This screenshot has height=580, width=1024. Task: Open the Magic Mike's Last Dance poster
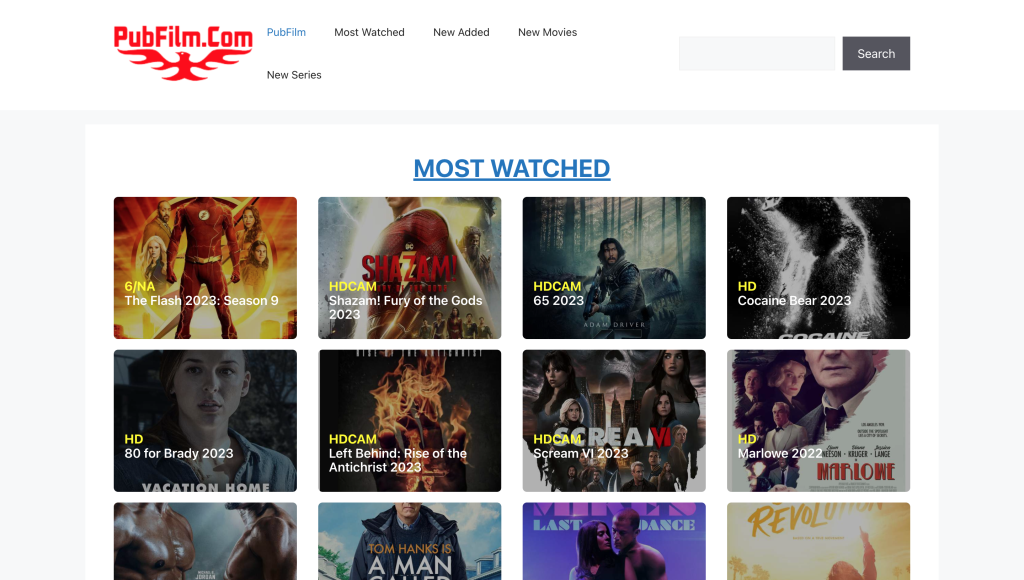pyautogui.click(x=614, y=541)
